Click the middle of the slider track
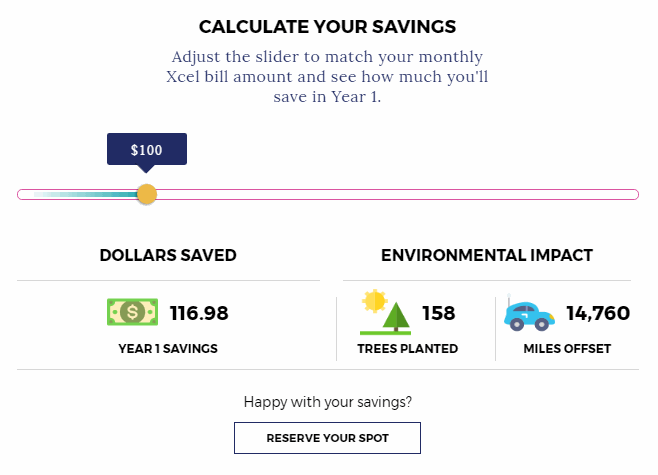 328,194
